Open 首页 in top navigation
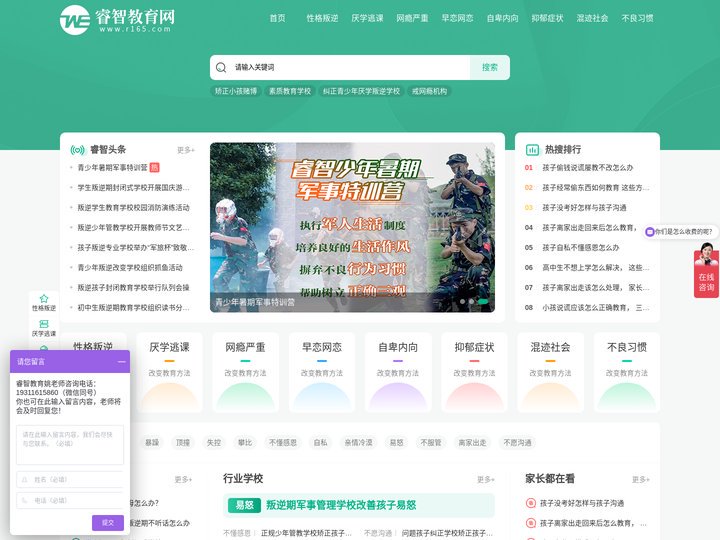The image size is (720, 540). pyautogui.click(x=277, y=18)
